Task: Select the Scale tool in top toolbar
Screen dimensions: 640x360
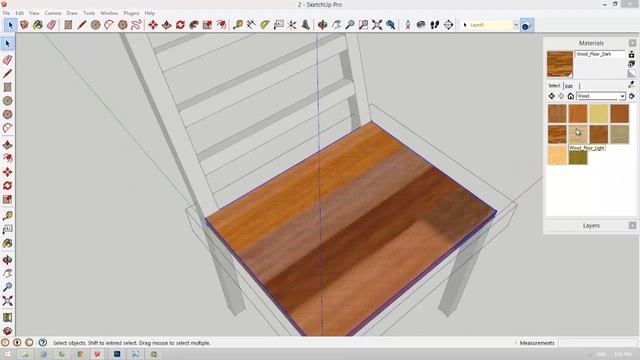Action: click(x=207, y=25)
